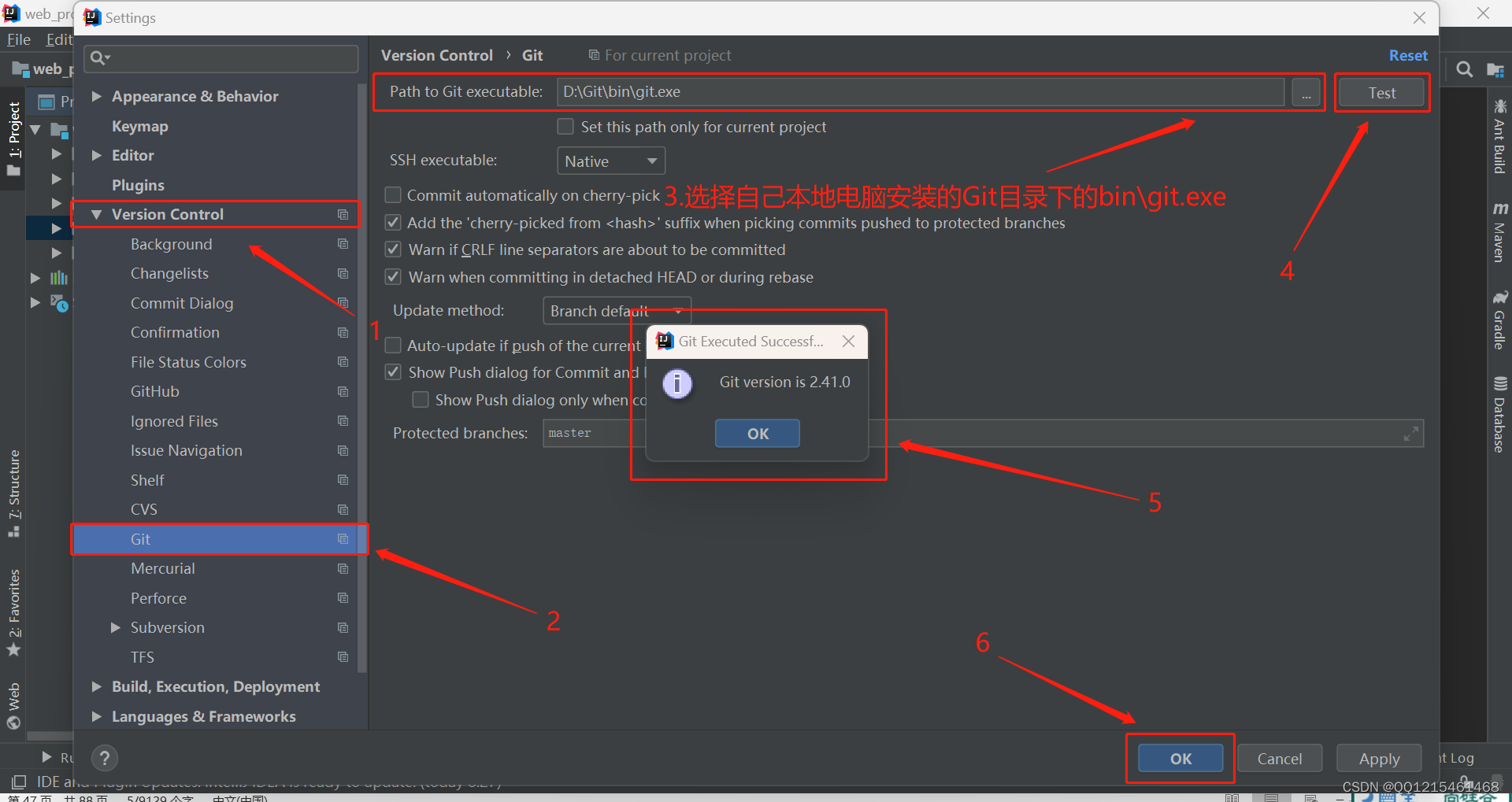
Task: Select Confirmation settings item
Action: click(175, 332)
